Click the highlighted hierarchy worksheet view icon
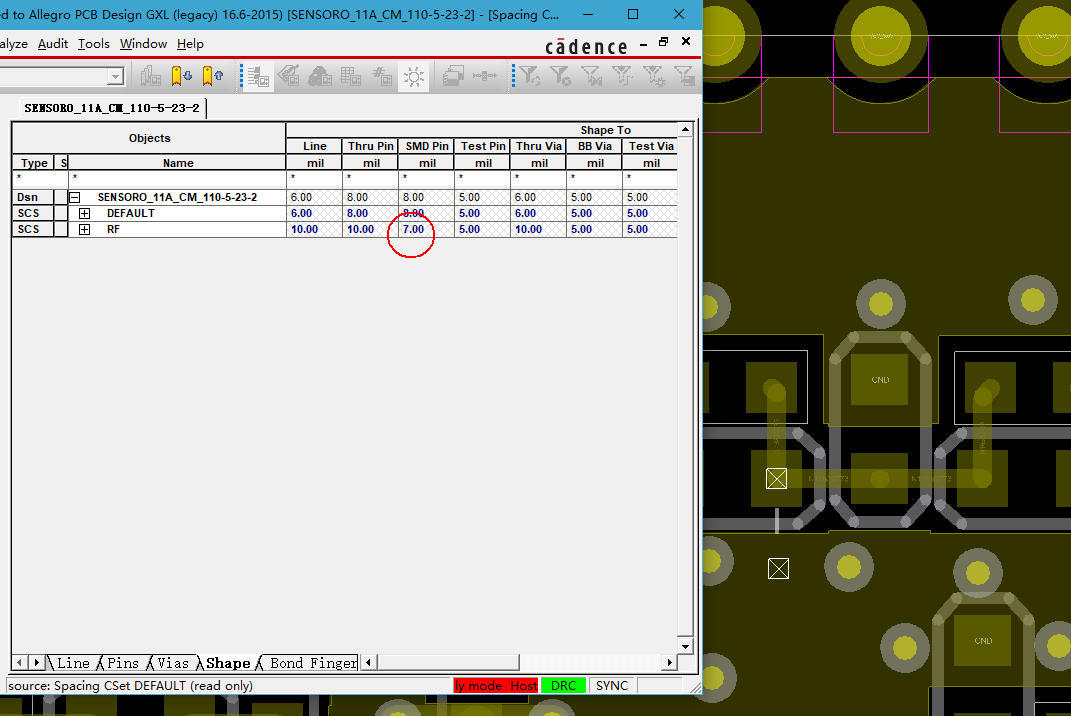The image size is (1071, 716). pyautogui.click(x=258, y=76)
